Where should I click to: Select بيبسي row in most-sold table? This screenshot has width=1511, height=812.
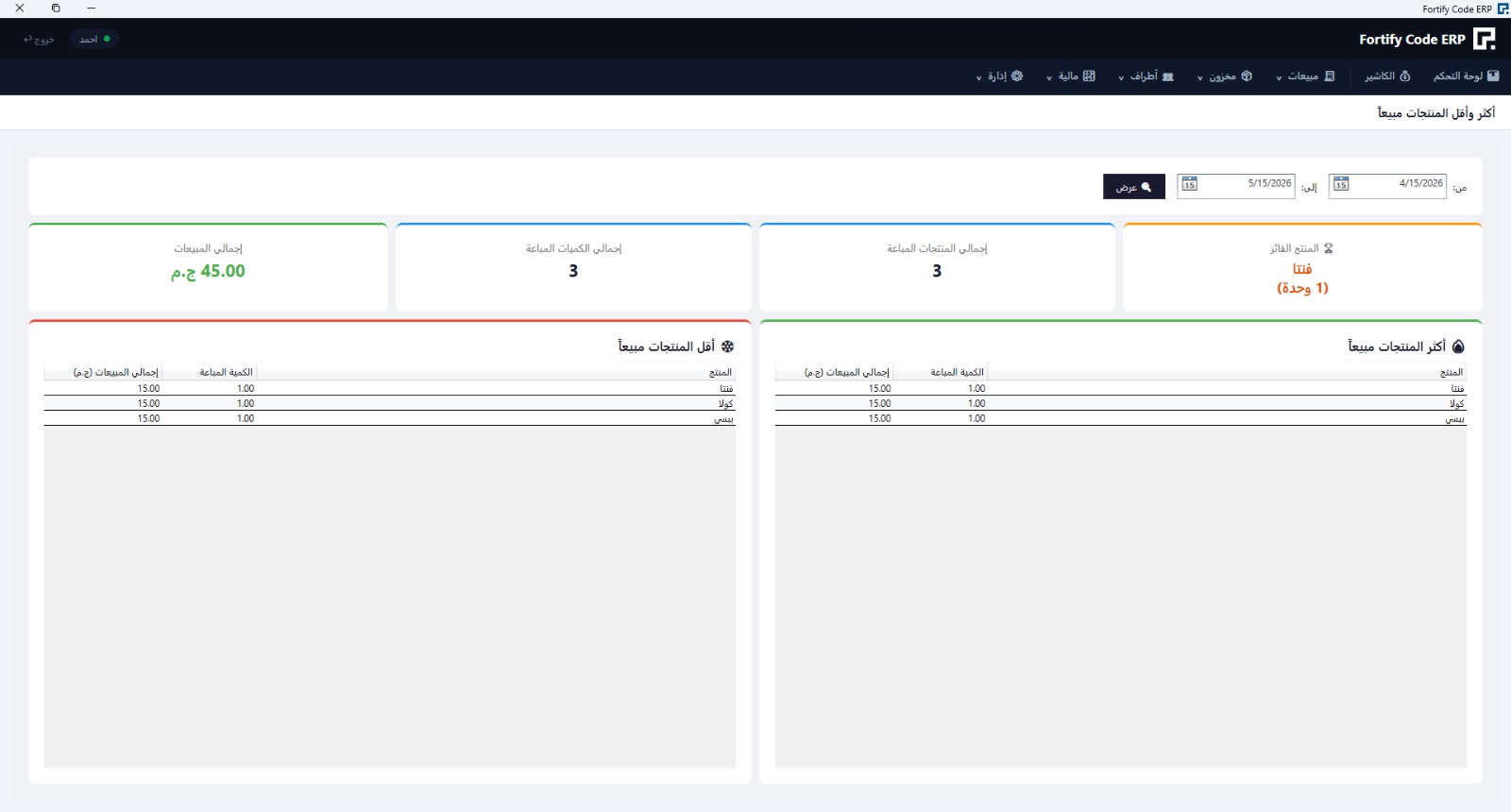click(x=1121, y=418)
